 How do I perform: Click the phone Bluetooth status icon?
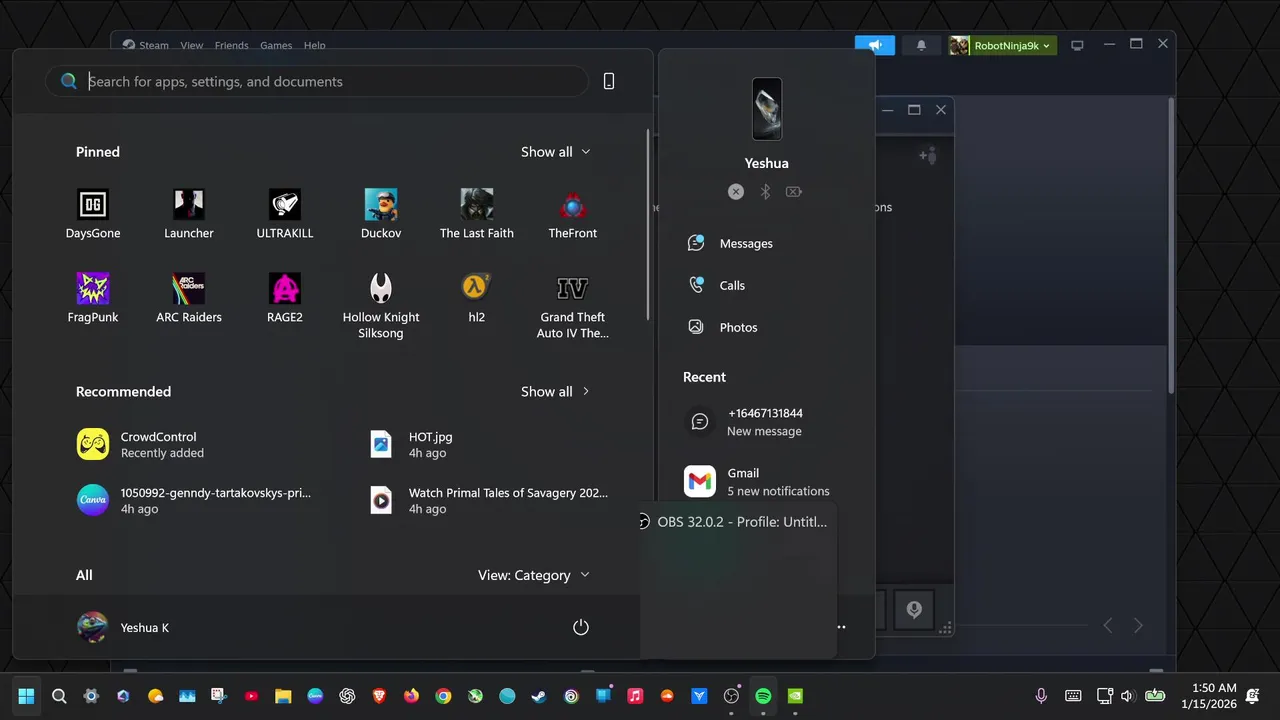click(765, 191)
